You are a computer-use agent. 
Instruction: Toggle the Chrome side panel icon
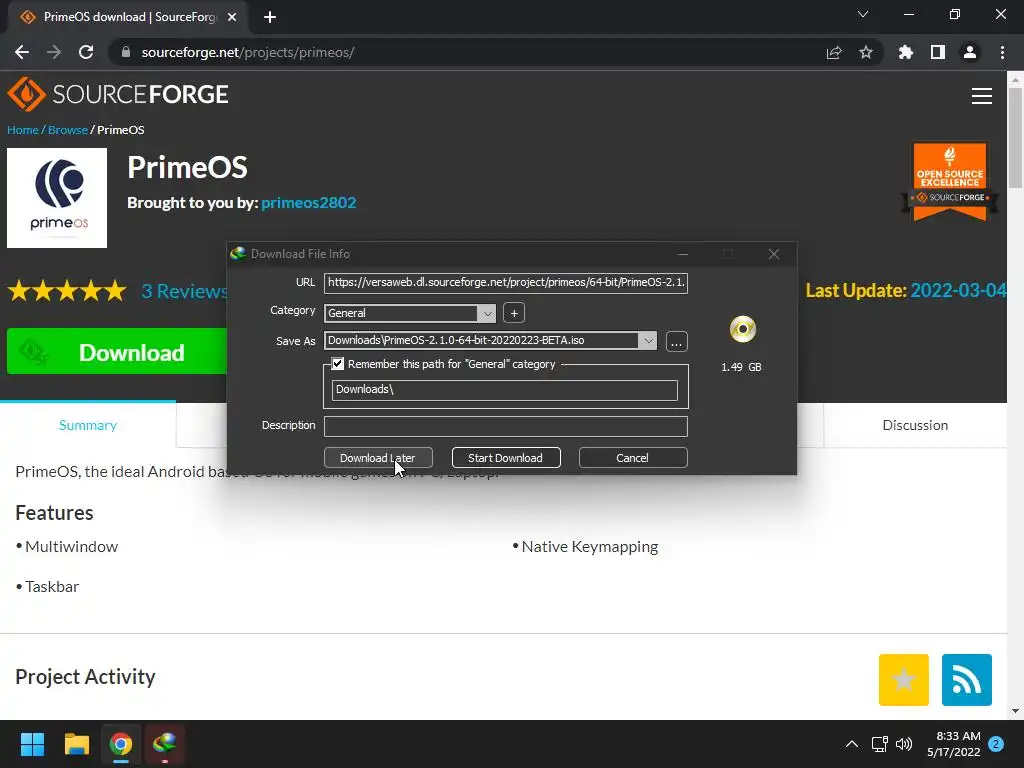pyautogui.click(x=938, y=52)
